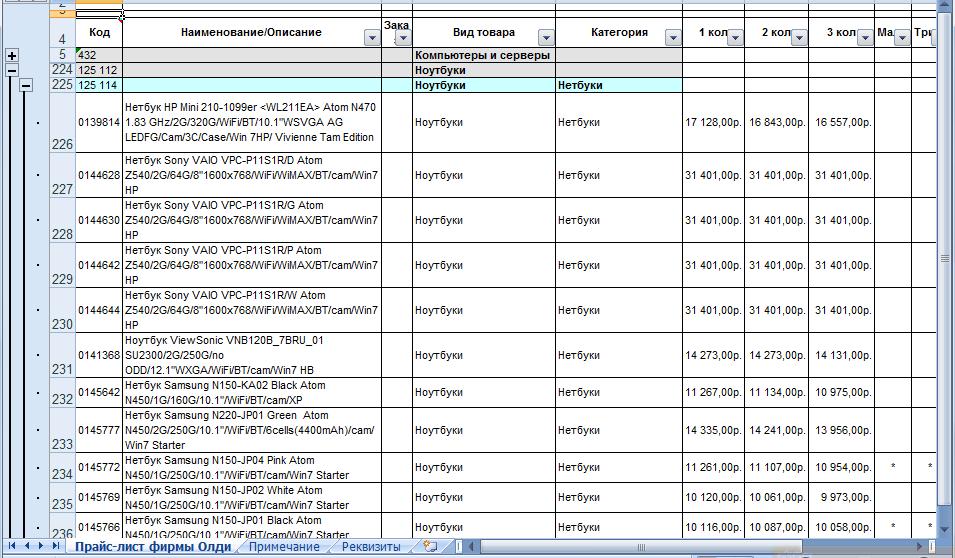955x558 pixels.
Task: Open filter dropdown for 1 кол column
Action: tap(735, 38)
